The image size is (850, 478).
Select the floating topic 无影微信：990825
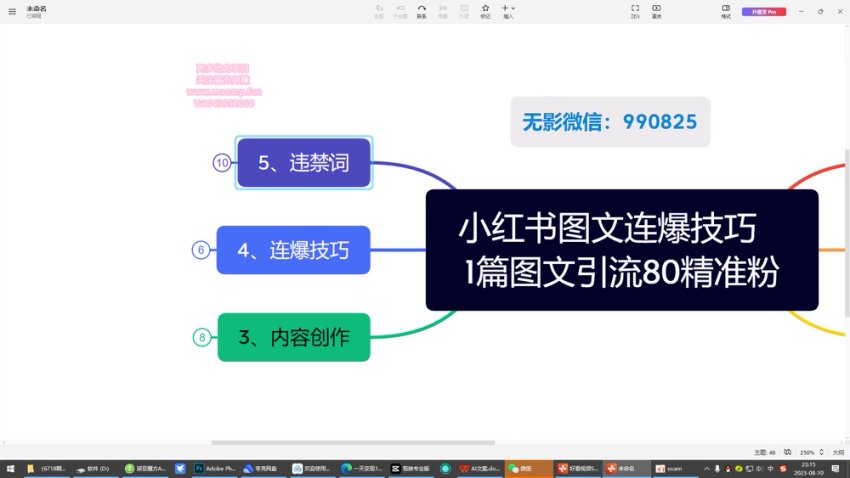coord(610,122)
